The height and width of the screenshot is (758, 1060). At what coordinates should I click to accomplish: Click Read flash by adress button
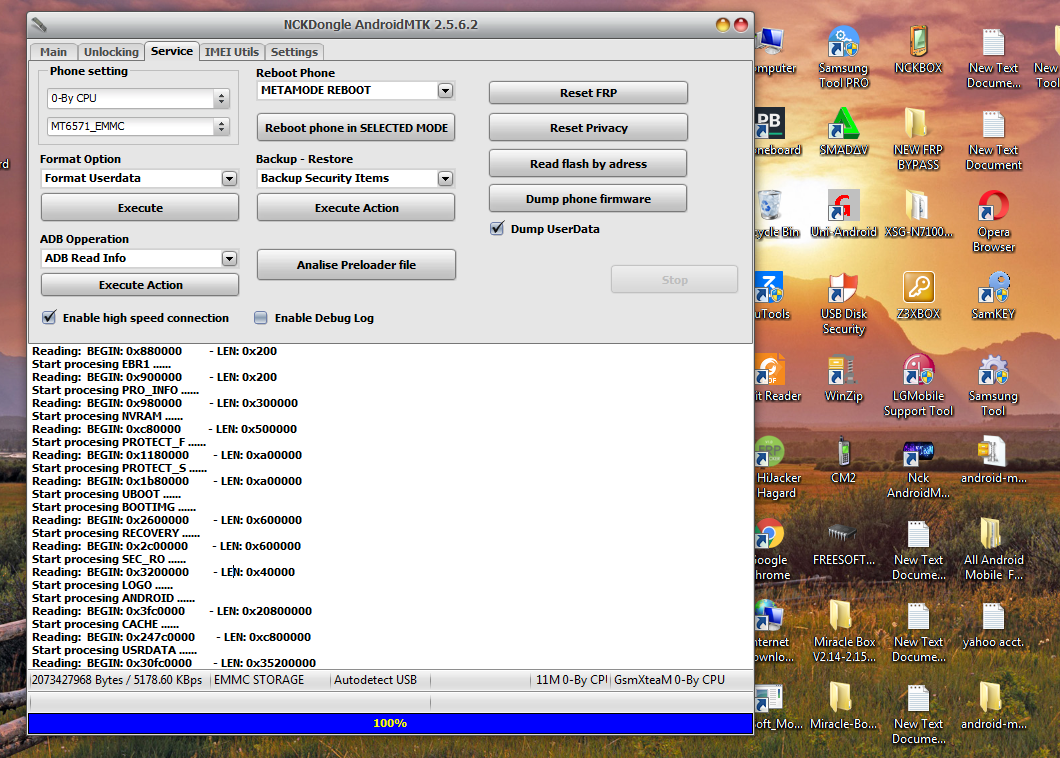[588, 164]
